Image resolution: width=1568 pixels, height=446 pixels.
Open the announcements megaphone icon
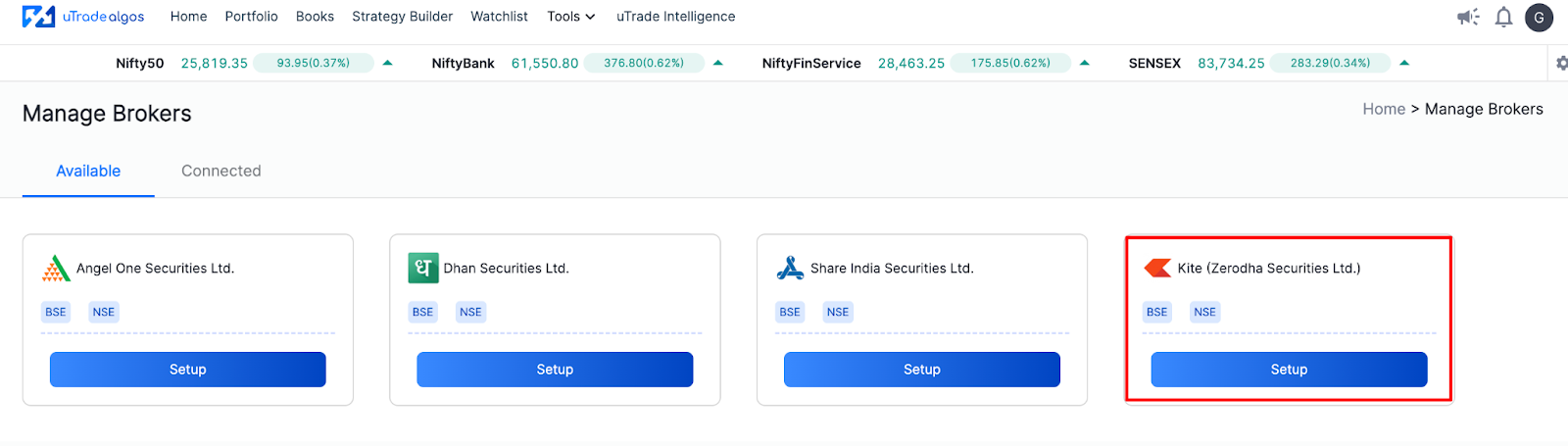(x=1467, y=17)
